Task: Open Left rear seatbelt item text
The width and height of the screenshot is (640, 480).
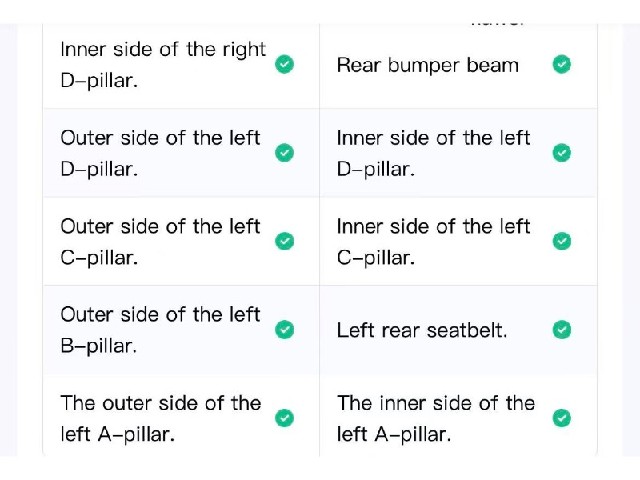Action: (422, 330)
